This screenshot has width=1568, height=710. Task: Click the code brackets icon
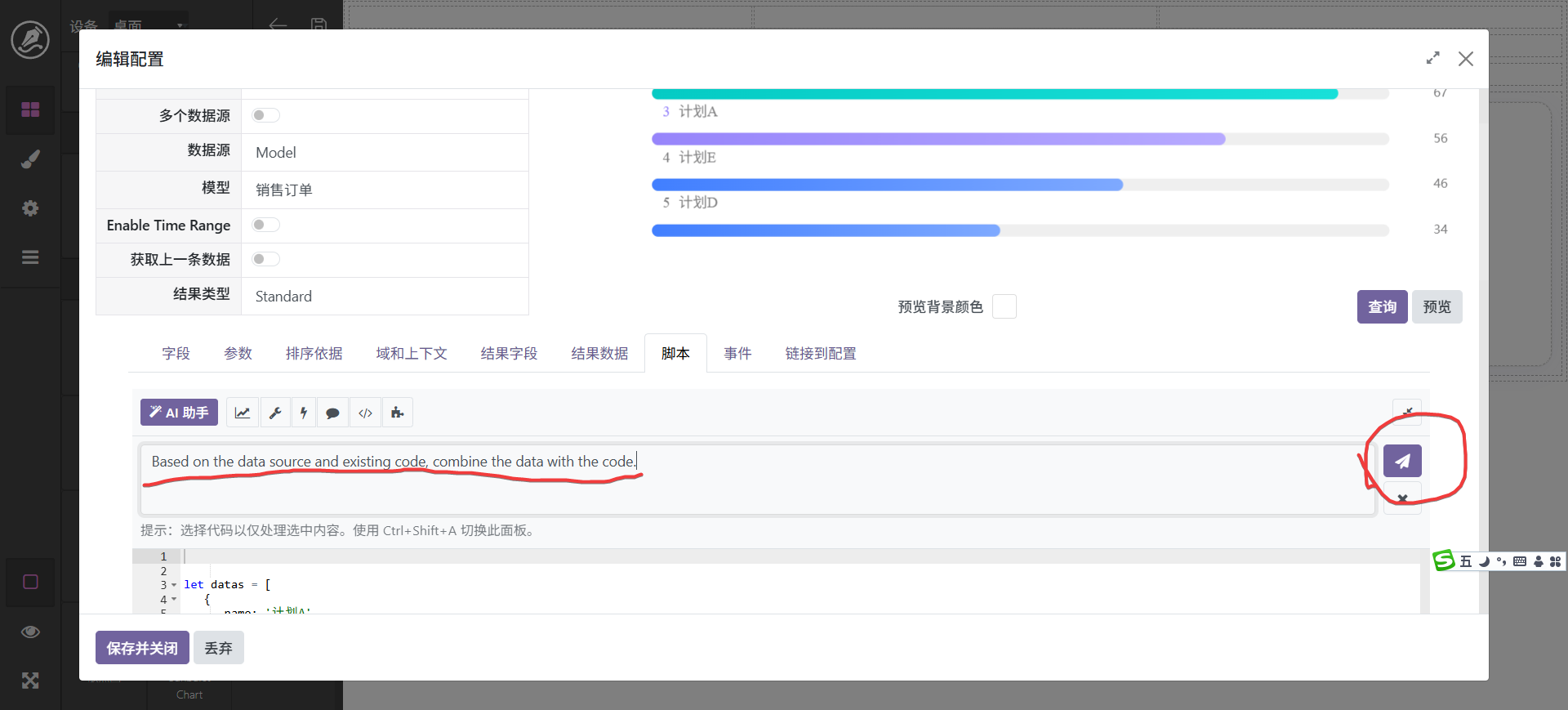[365, 413]
